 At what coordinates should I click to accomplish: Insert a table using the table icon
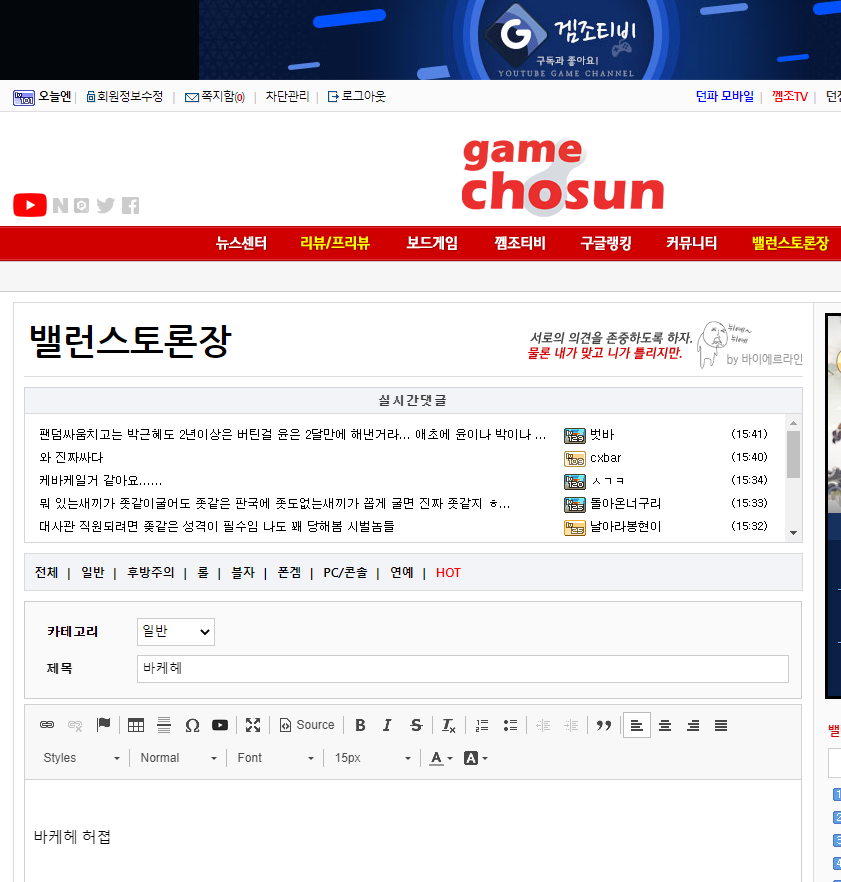pos(136,725)
